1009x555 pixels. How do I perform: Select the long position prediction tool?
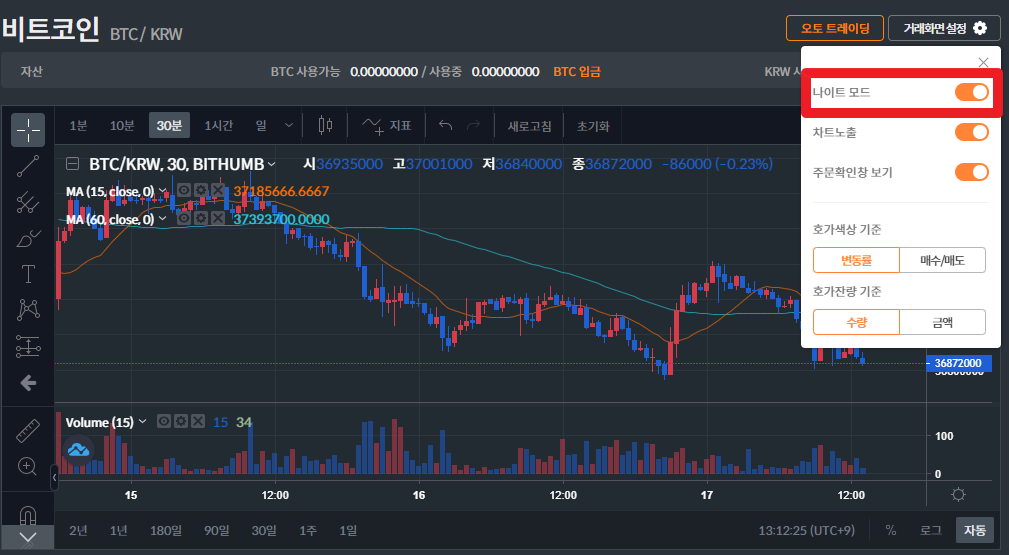[28, 346]
